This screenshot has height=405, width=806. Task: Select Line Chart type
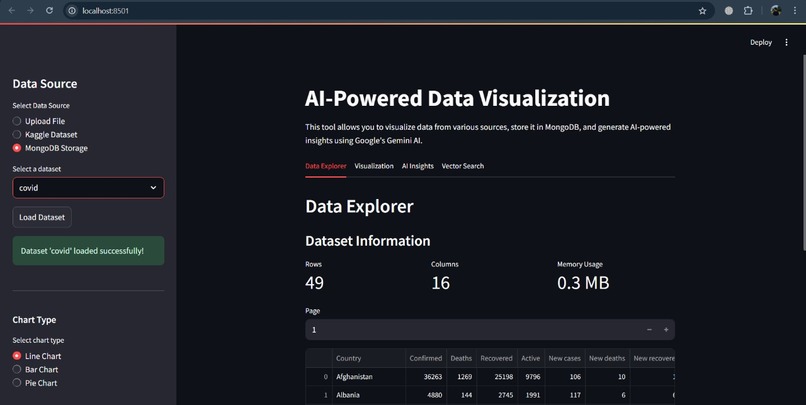click(36, 356)
